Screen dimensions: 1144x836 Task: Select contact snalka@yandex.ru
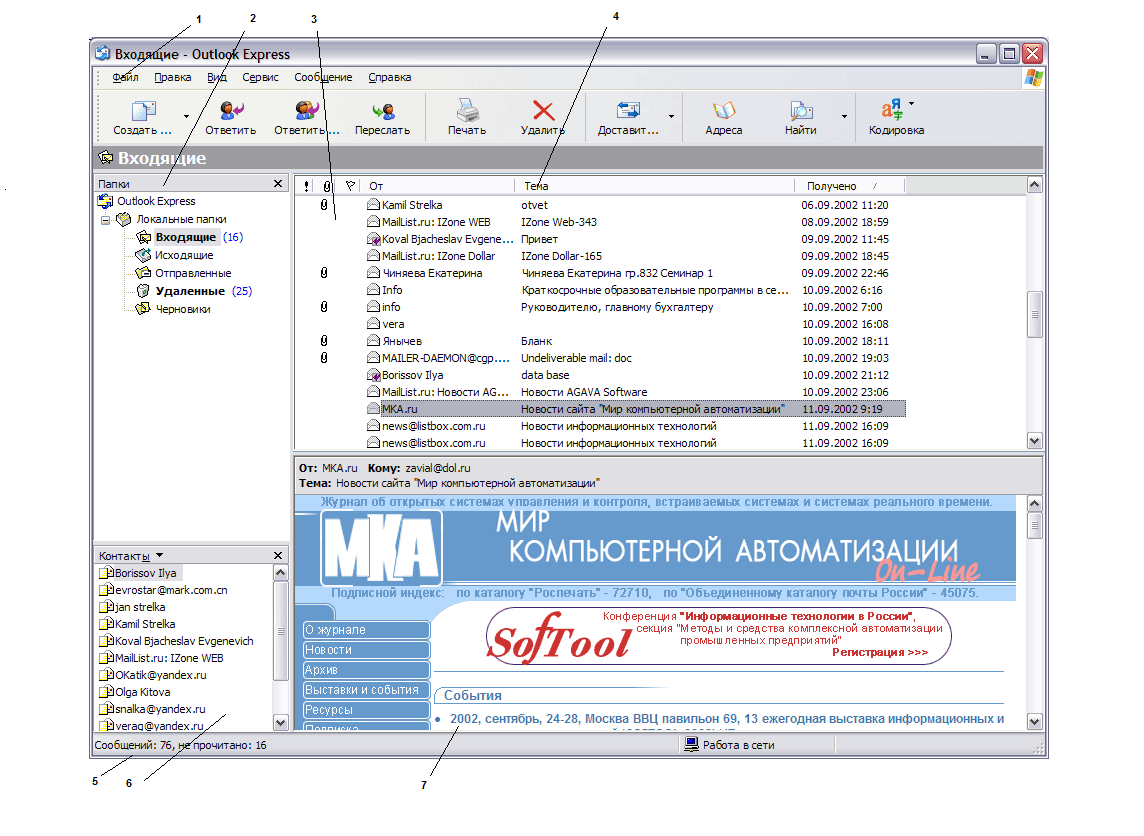click(152, 709)
